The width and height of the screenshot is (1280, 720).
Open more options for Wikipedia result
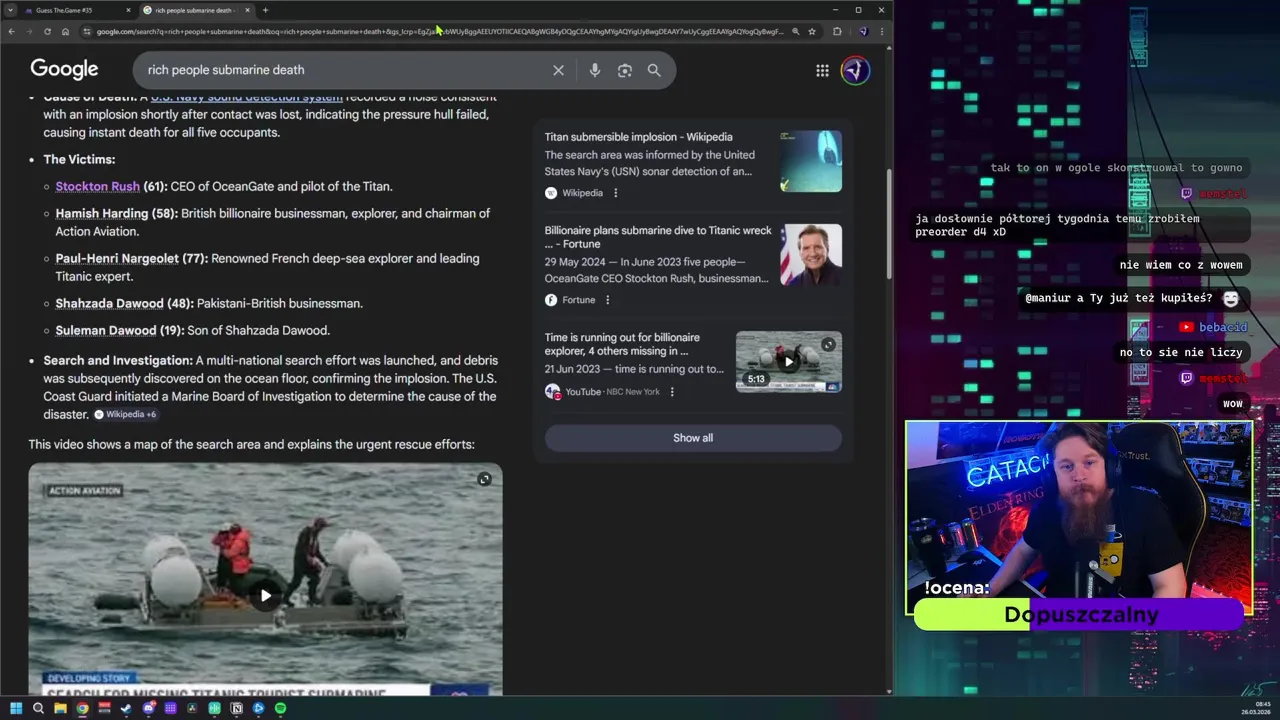click(x=615, y=193)
